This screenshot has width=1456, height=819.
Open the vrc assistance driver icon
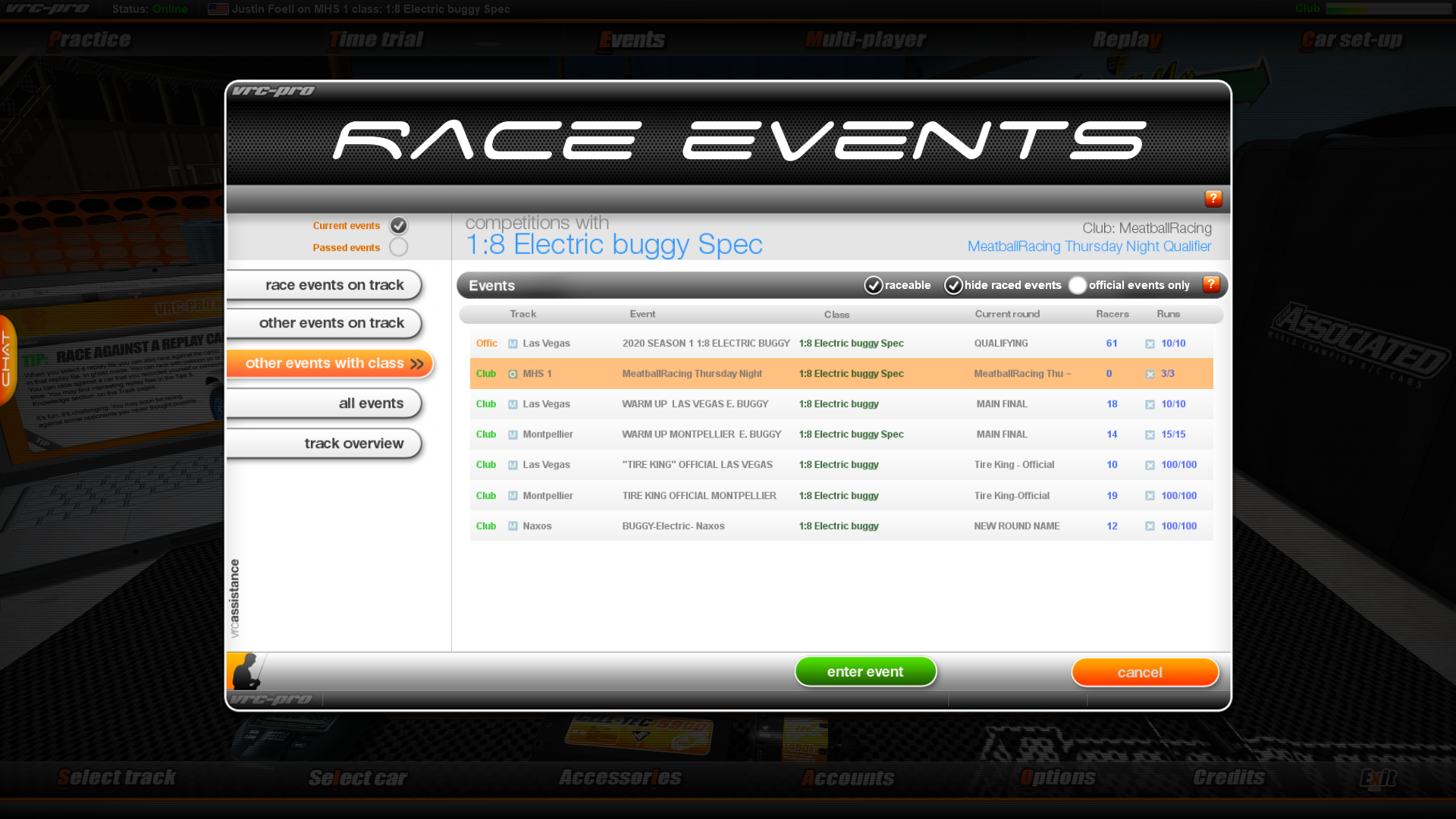point(246,671)
